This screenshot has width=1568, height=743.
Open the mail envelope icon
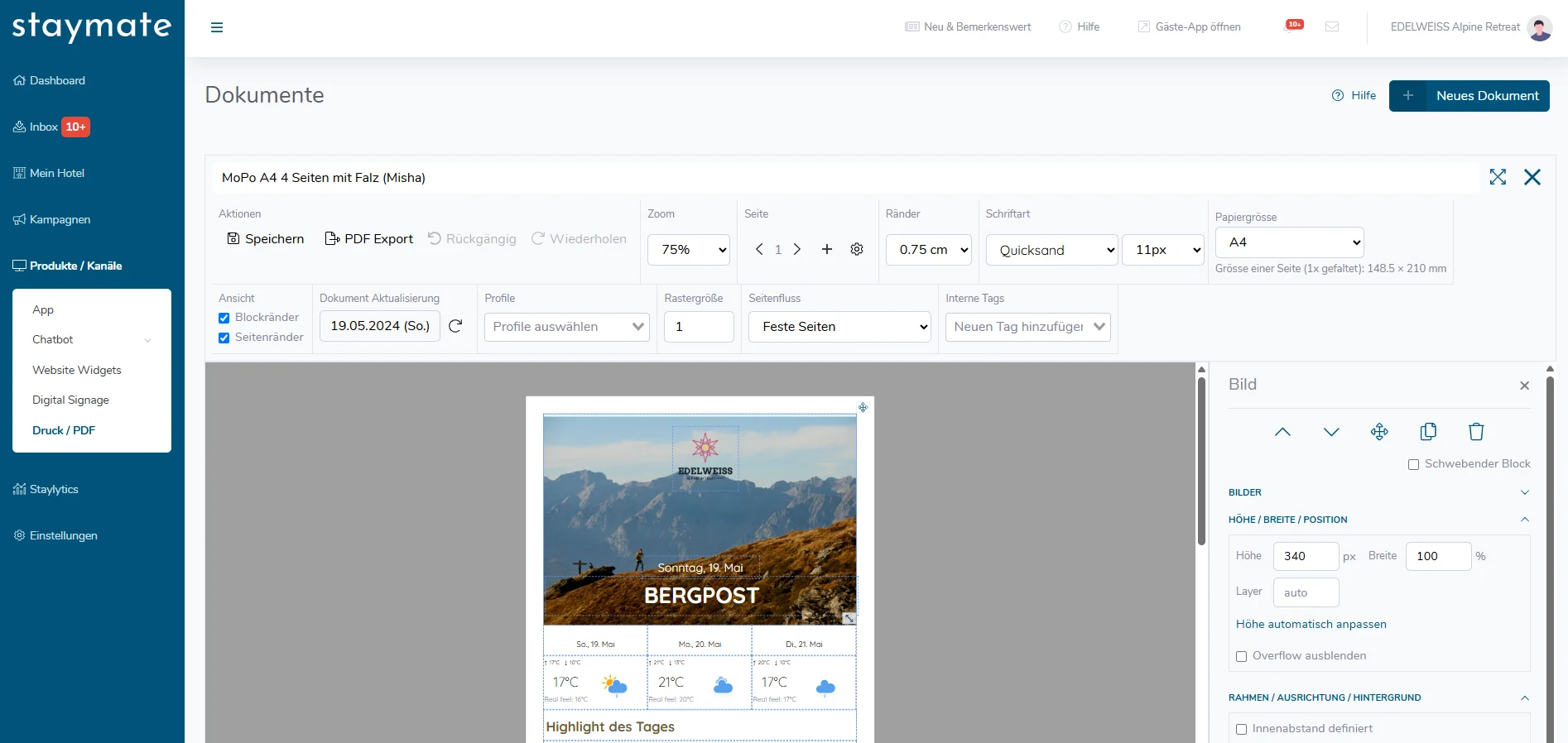[x=1332, y=26]
